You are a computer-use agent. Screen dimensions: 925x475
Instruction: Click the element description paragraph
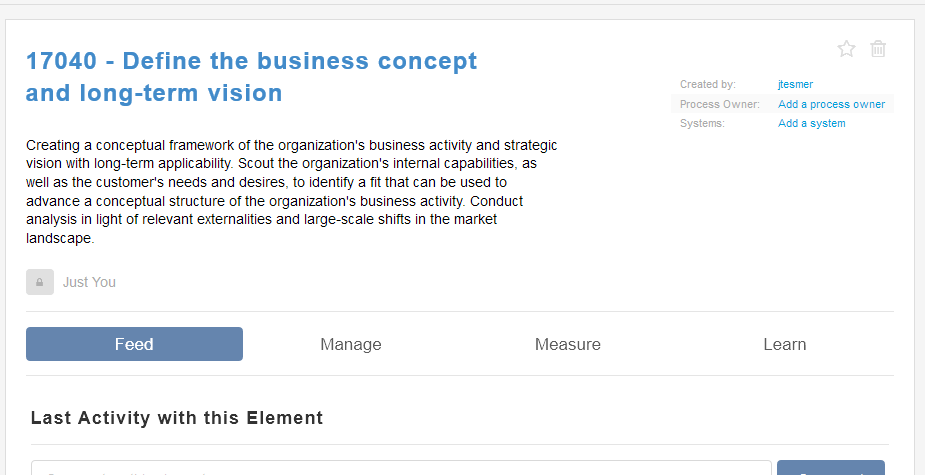click(x=291, y=192)
